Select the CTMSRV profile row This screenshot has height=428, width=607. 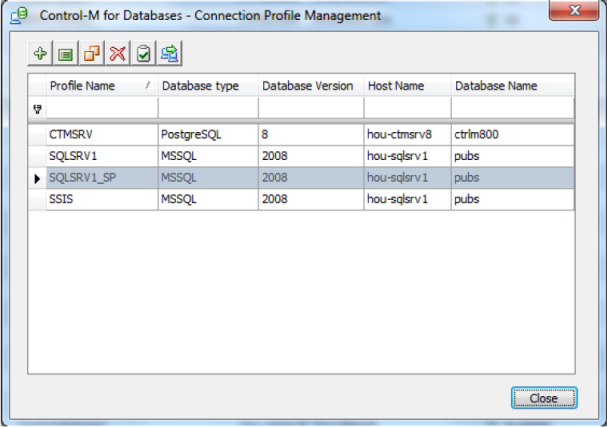[301, 135]
